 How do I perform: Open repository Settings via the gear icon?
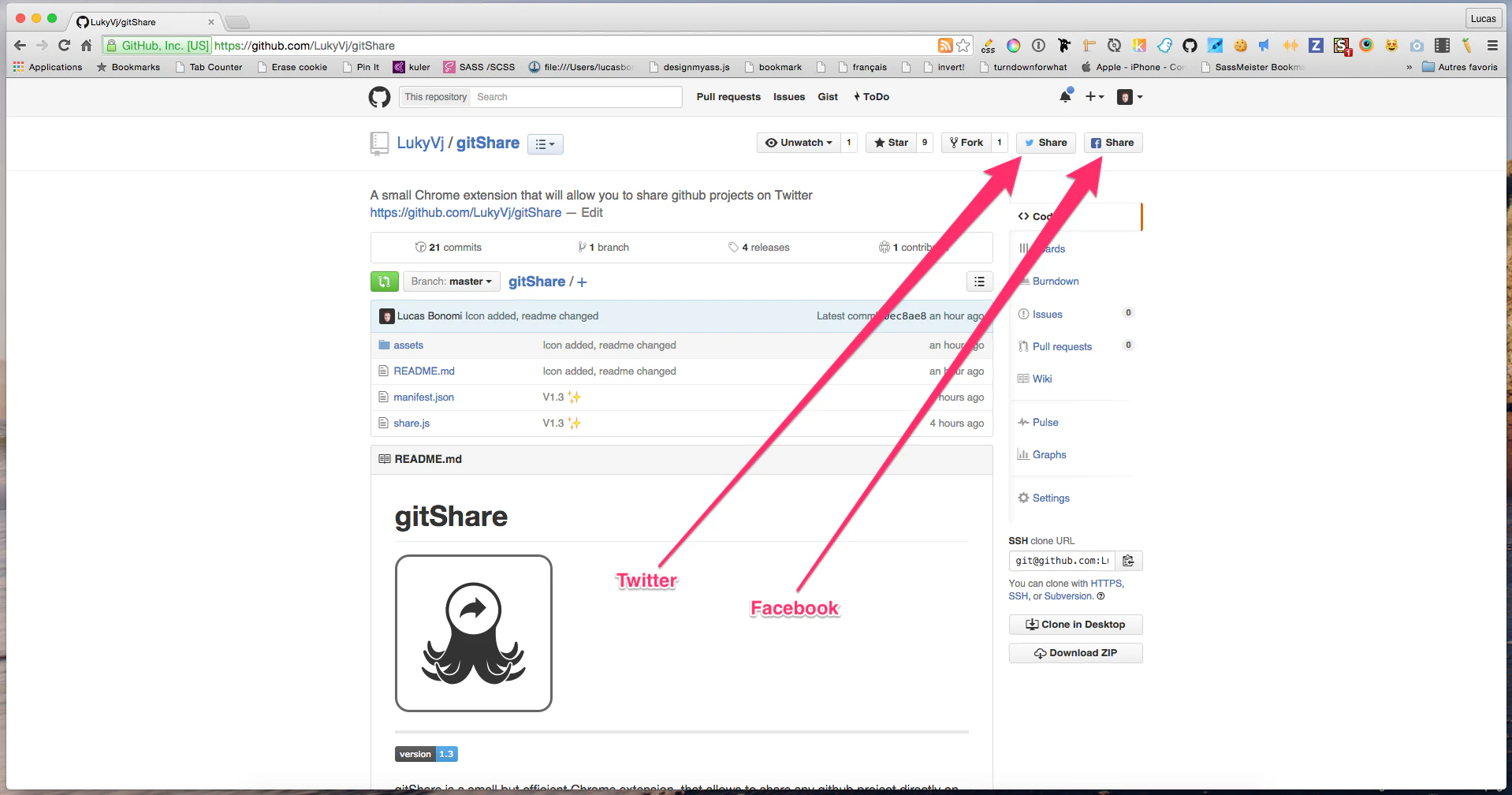1050,498
